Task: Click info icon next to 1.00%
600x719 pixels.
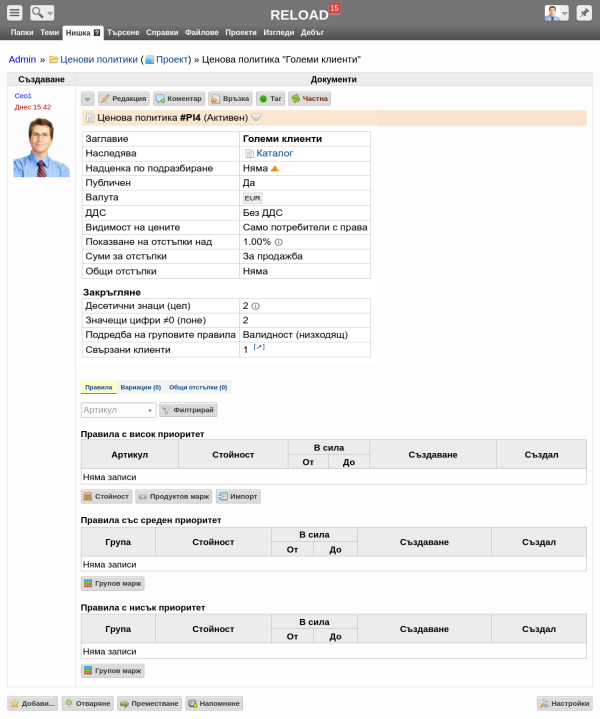Action: point(278,242)
